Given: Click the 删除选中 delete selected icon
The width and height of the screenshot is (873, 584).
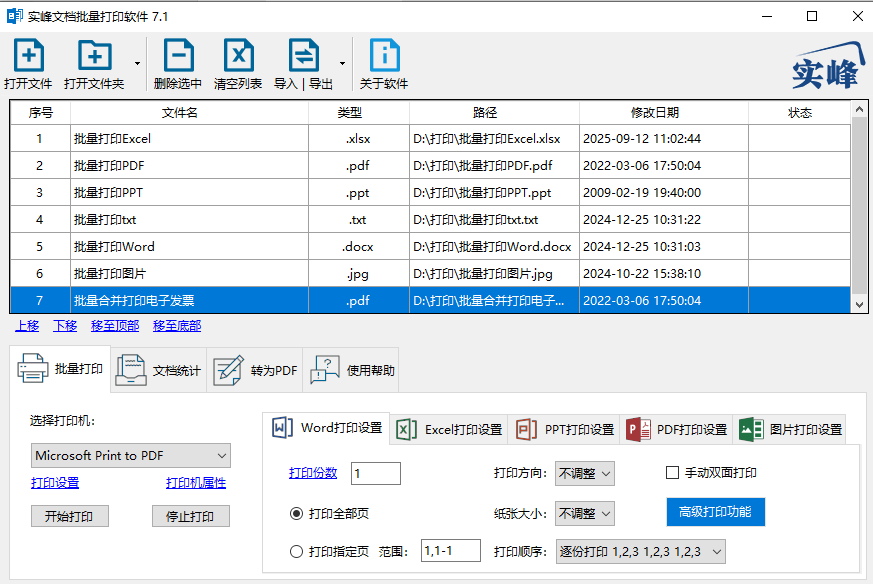Looking at the screenshot, I should click(x=178, y=55).
